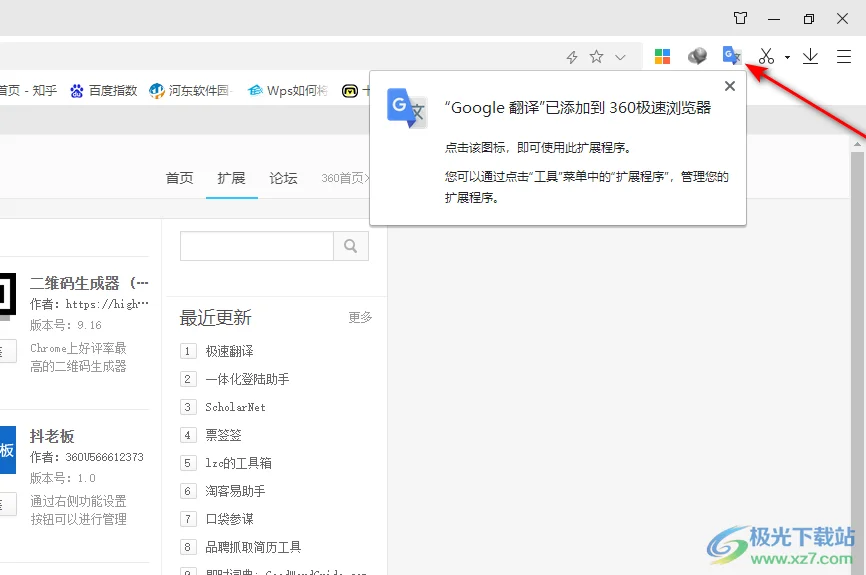Open the colorful apps grid extension icon
Image resolution: width=866 pixels, height=575 pixels.
click(x=662, y=56)
